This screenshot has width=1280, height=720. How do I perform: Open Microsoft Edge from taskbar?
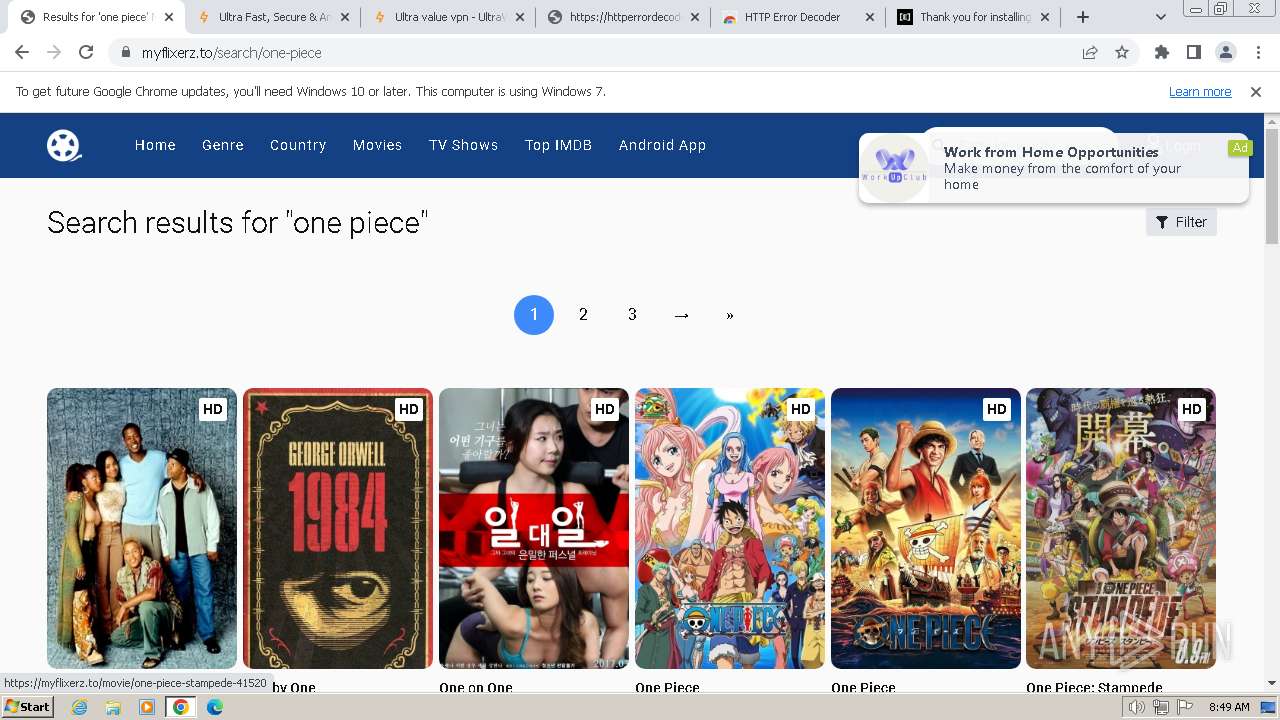215,707
